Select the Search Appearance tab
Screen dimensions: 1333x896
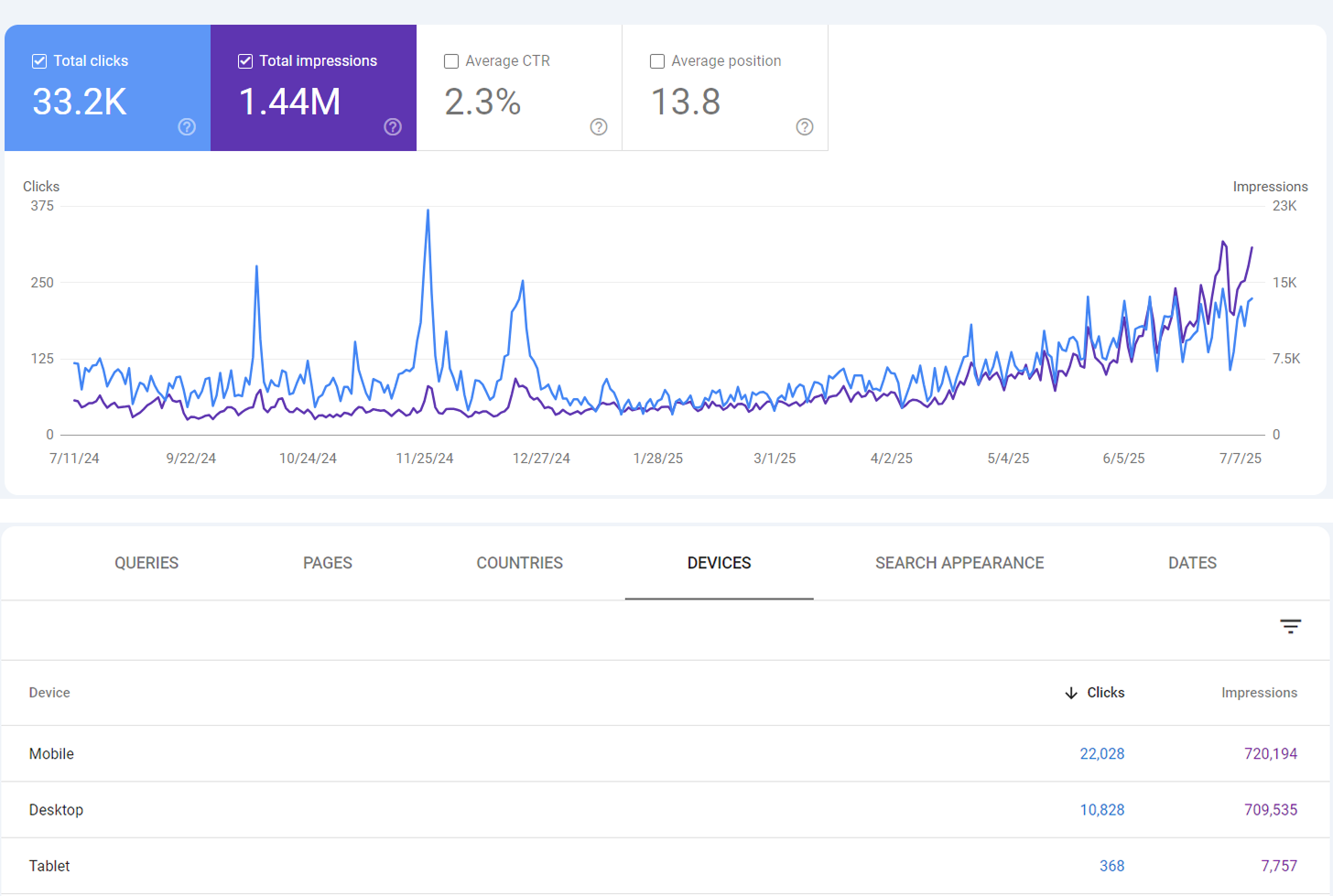coord(959,563)
